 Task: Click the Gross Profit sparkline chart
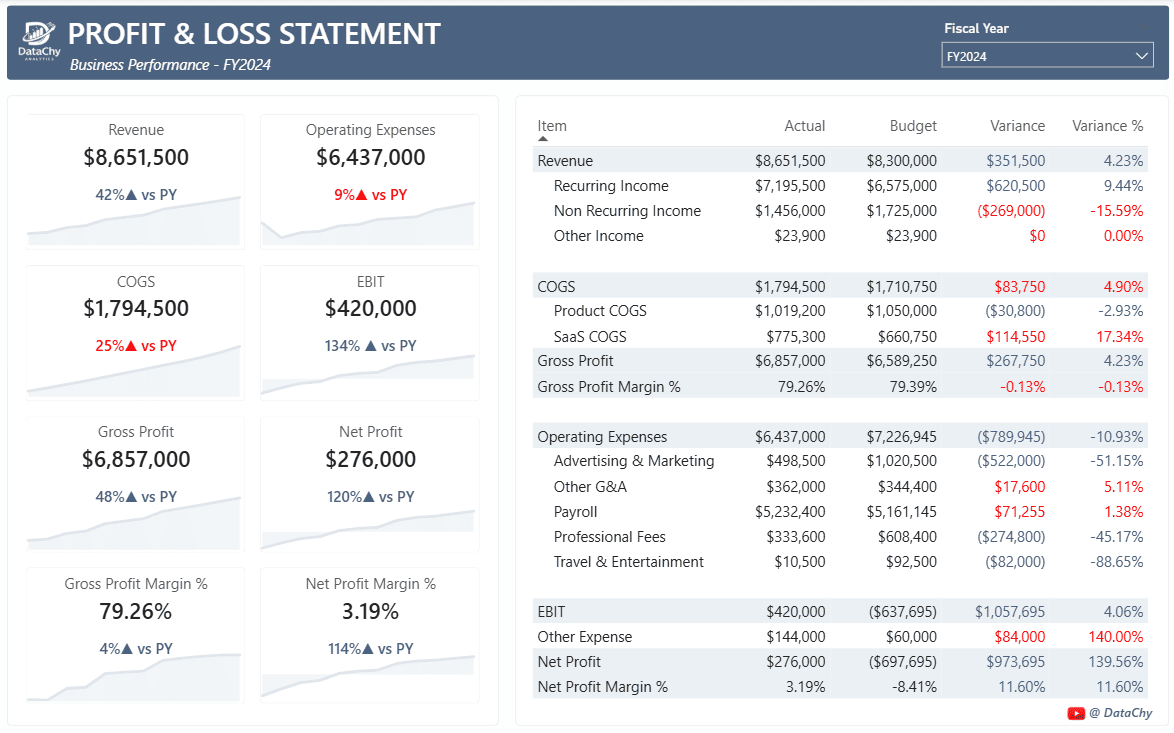[135, 524]
